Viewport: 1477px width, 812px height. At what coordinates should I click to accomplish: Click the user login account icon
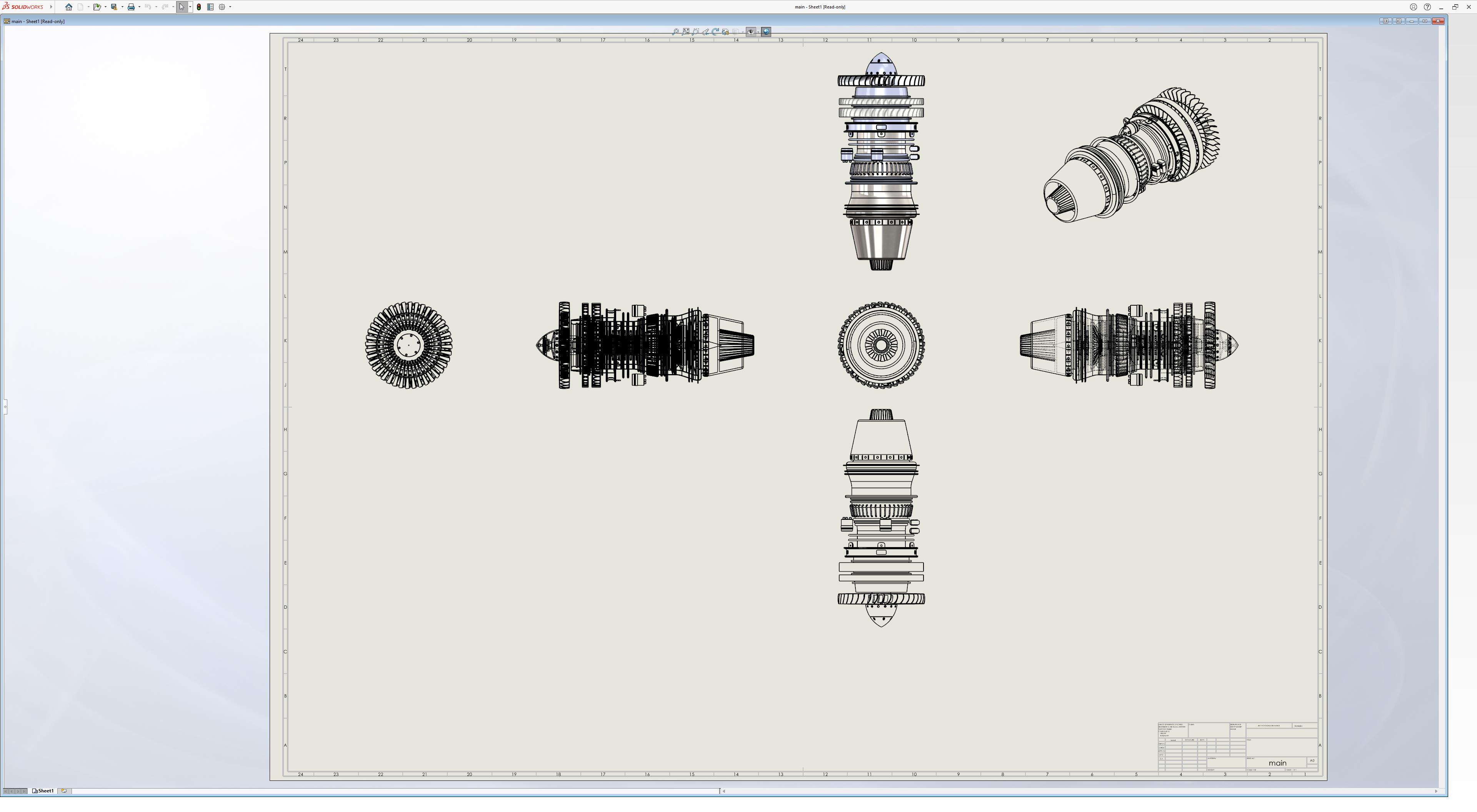(x=1414, y=7)
